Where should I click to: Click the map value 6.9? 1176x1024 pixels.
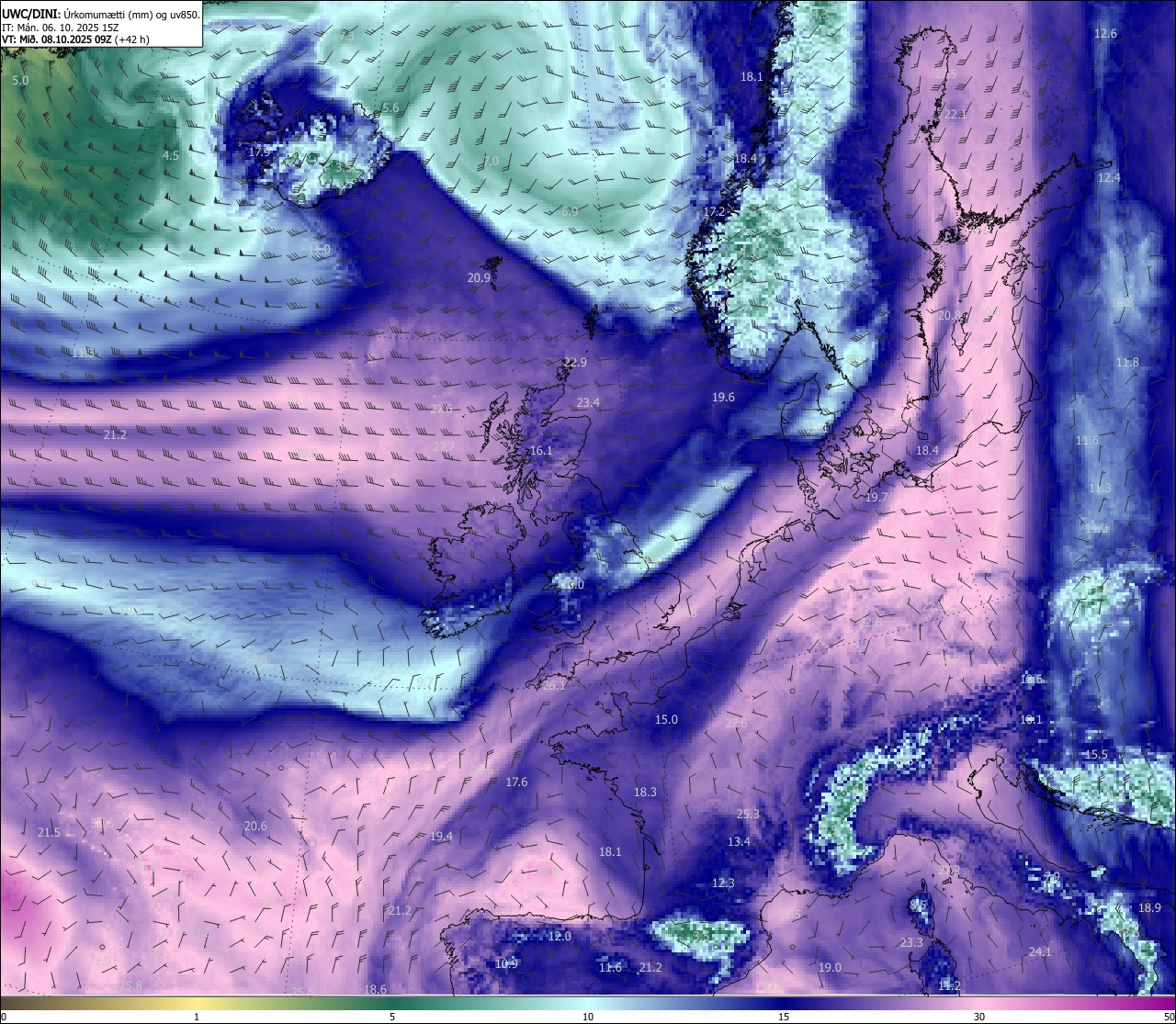click(x=570, y=212)
